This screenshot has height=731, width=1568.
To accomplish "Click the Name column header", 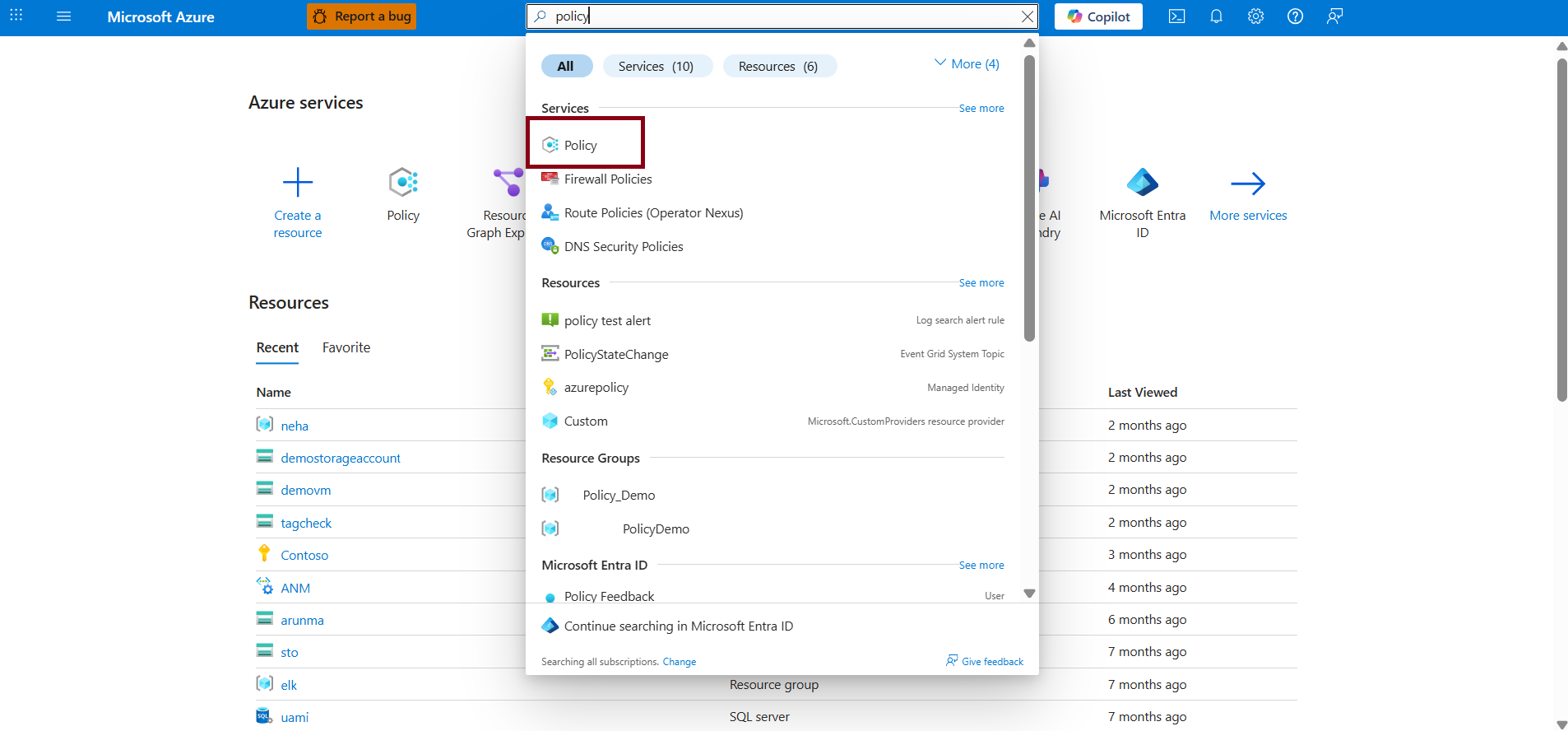I will point(274,392).
